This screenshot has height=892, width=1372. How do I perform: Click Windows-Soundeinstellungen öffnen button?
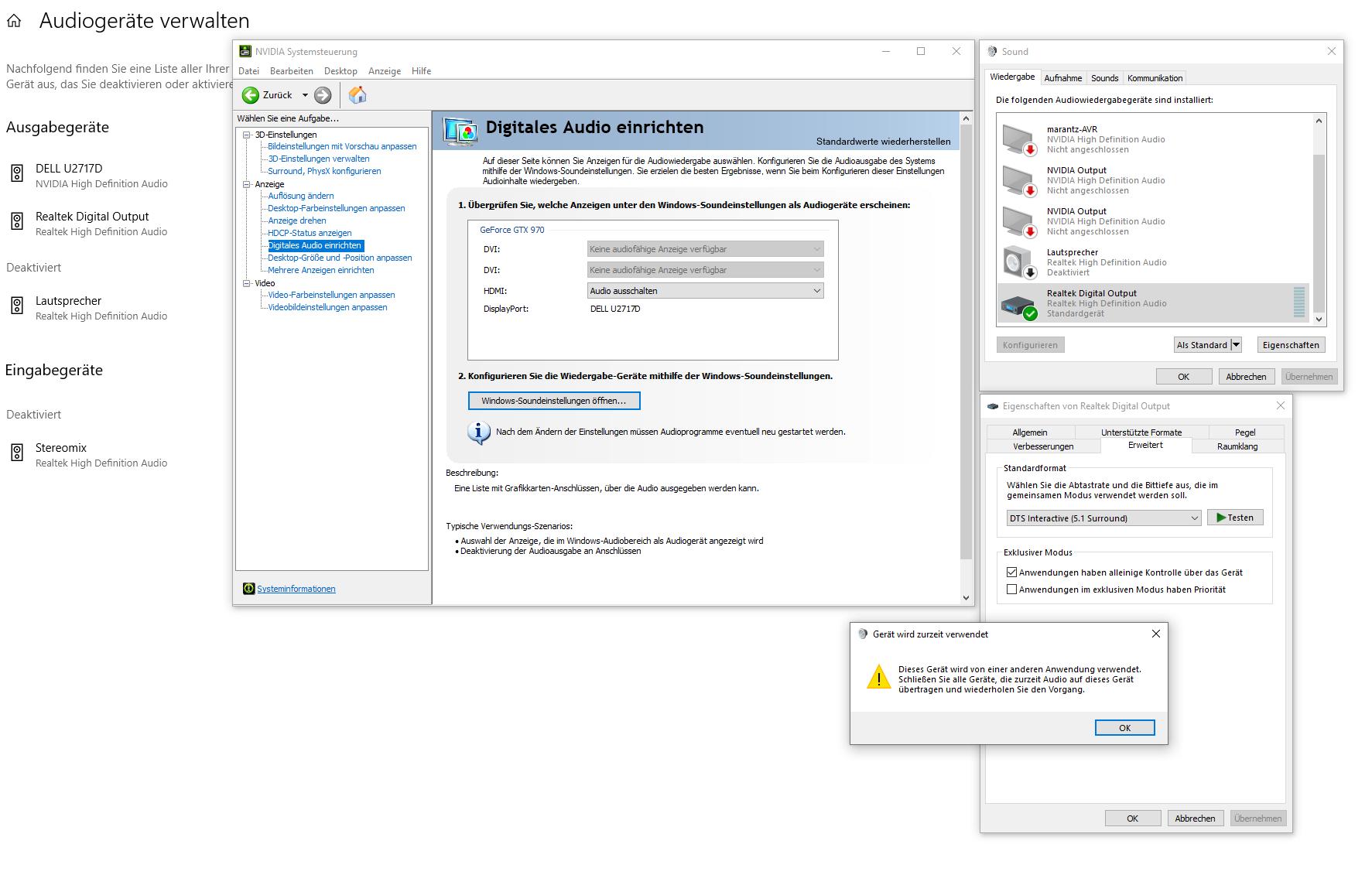pyautogui.click(x=554, y=401)
